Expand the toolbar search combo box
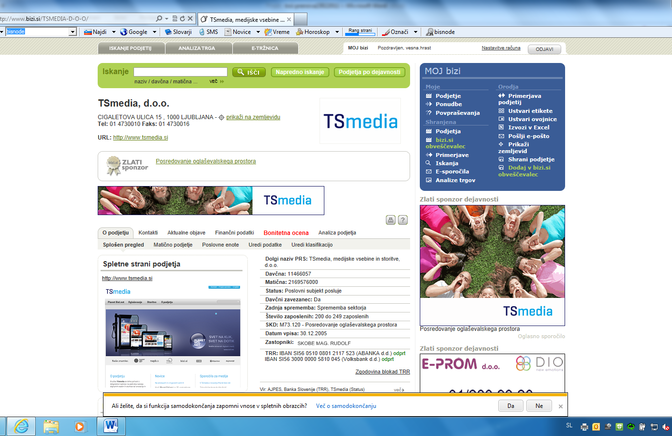Screen dimensions: 672x436 tap(72, 32)
